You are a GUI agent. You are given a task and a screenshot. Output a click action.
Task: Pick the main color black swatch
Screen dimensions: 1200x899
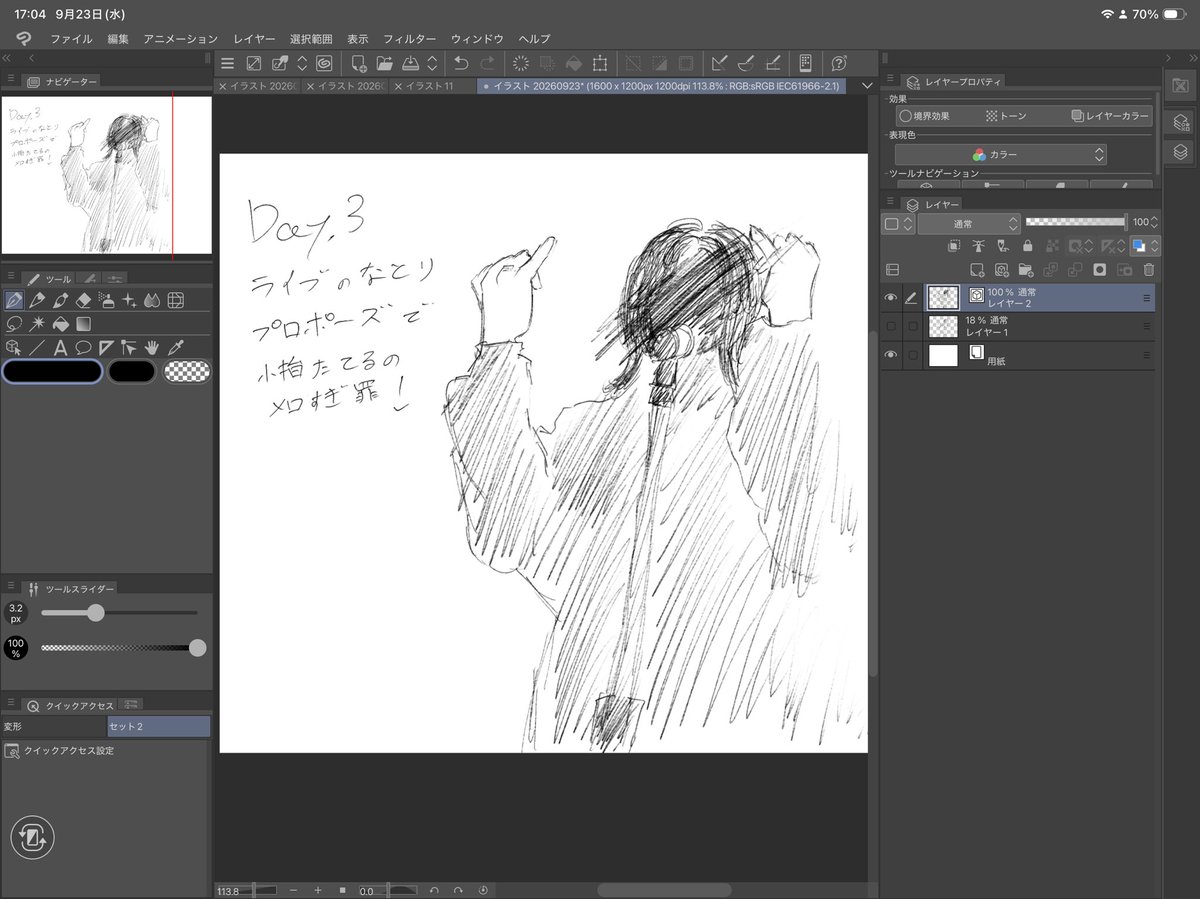point(53,372)
